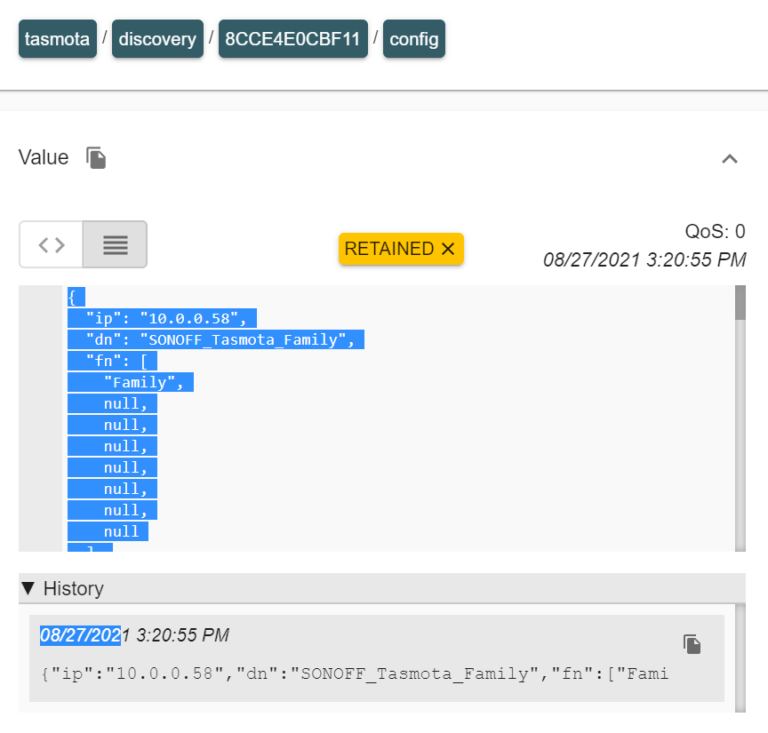Image resolution: width=768 pixels, height=733 pixels.
Task: Switch to the diff view toggle
Action: coord(51,245)
